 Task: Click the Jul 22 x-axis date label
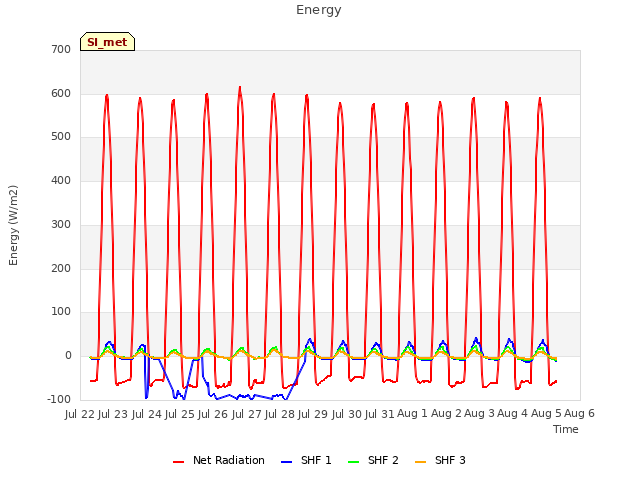pyautogui.click(x=80, y=414)
